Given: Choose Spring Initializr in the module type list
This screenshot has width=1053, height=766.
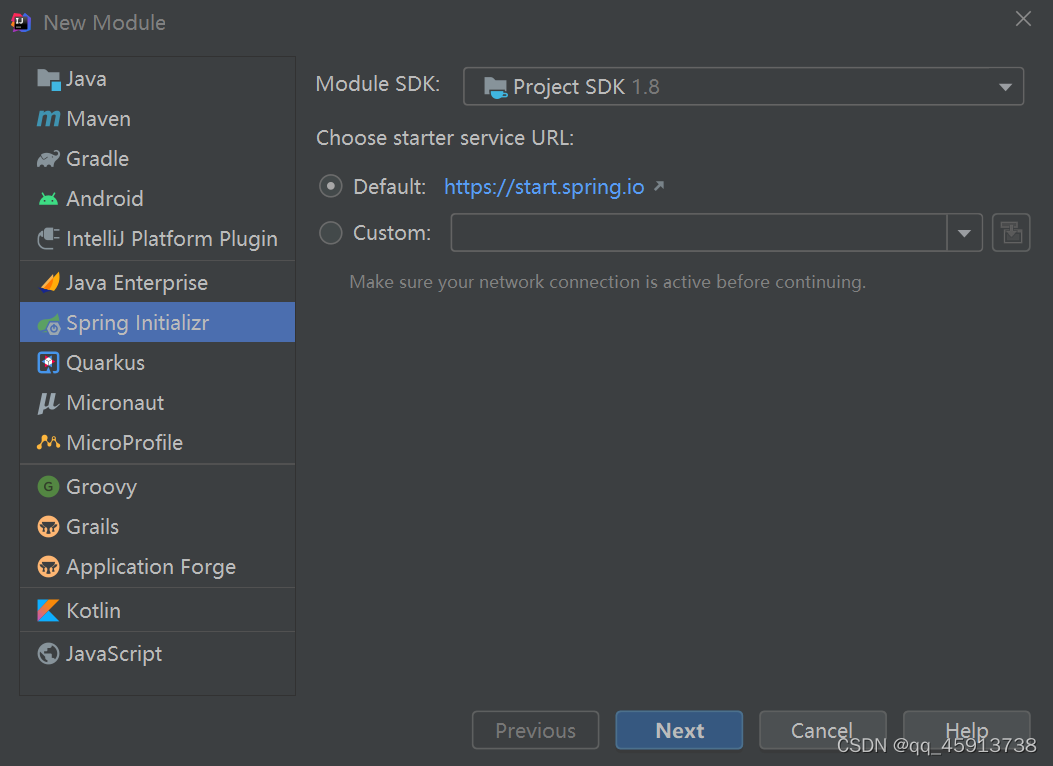Looking at the screenshot, I should [157, 322].
